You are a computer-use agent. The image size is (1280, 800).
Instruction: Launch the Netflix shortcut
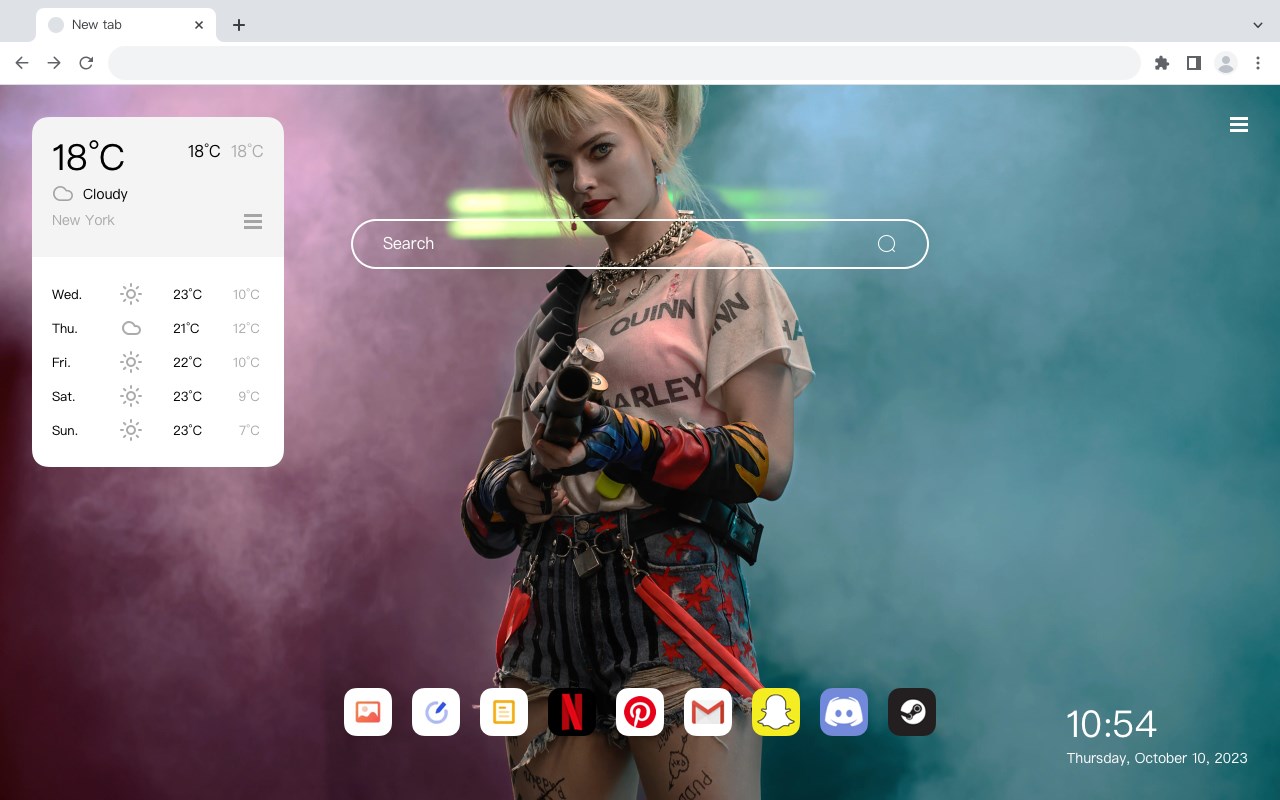point(572,712)
